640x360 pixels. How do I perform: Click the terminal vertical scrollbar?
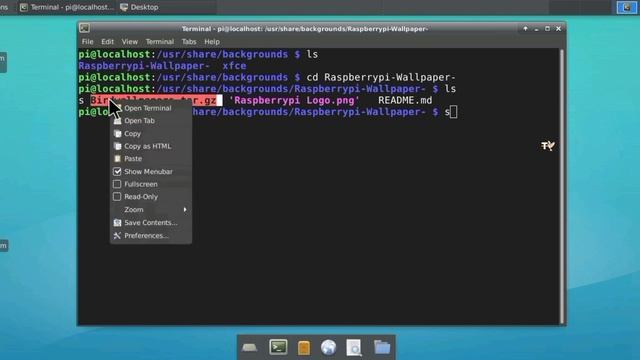pos(562,187)
